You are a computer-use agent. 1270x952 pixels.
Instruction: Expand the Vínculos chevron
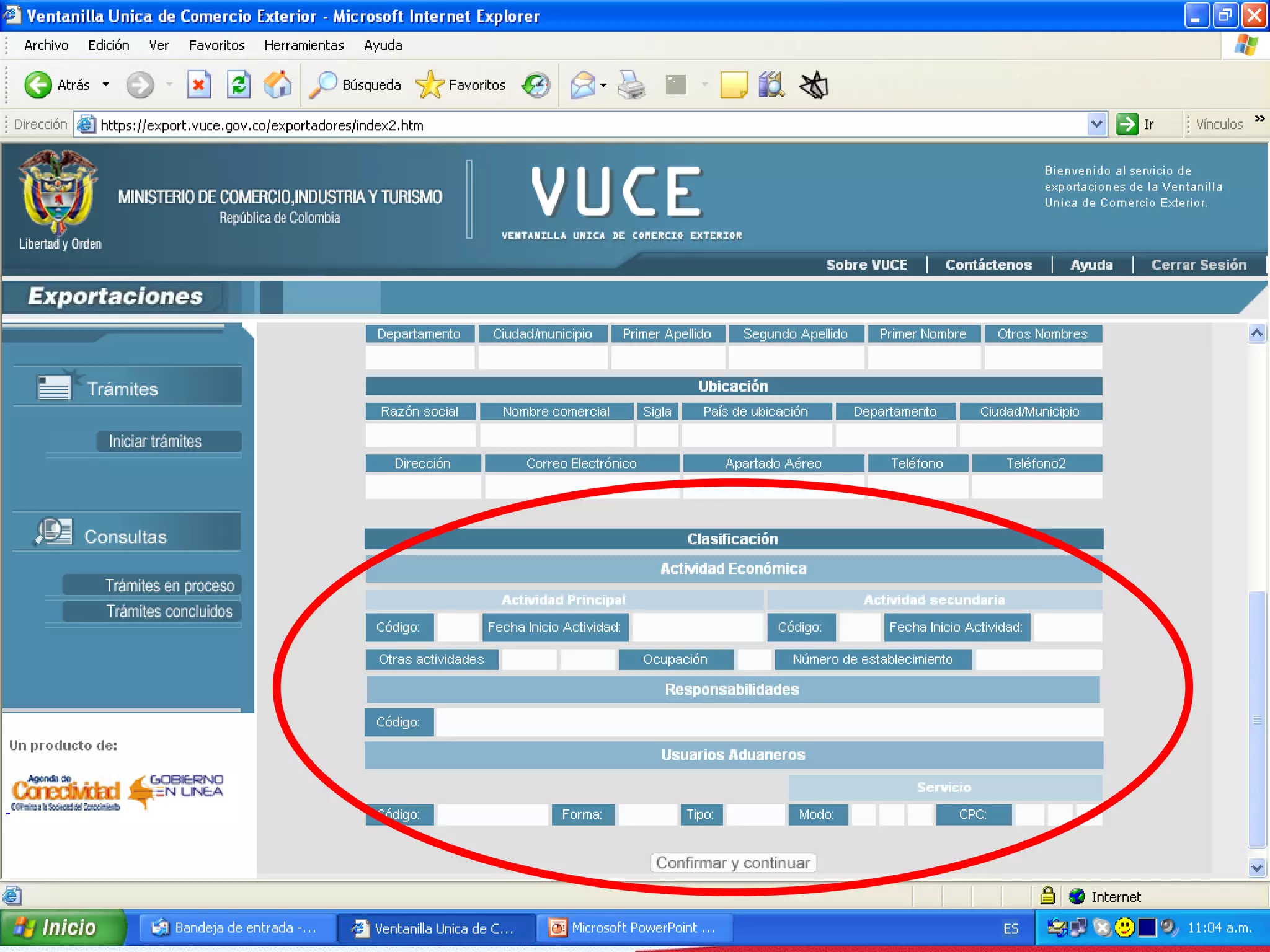pos(1259,119)
